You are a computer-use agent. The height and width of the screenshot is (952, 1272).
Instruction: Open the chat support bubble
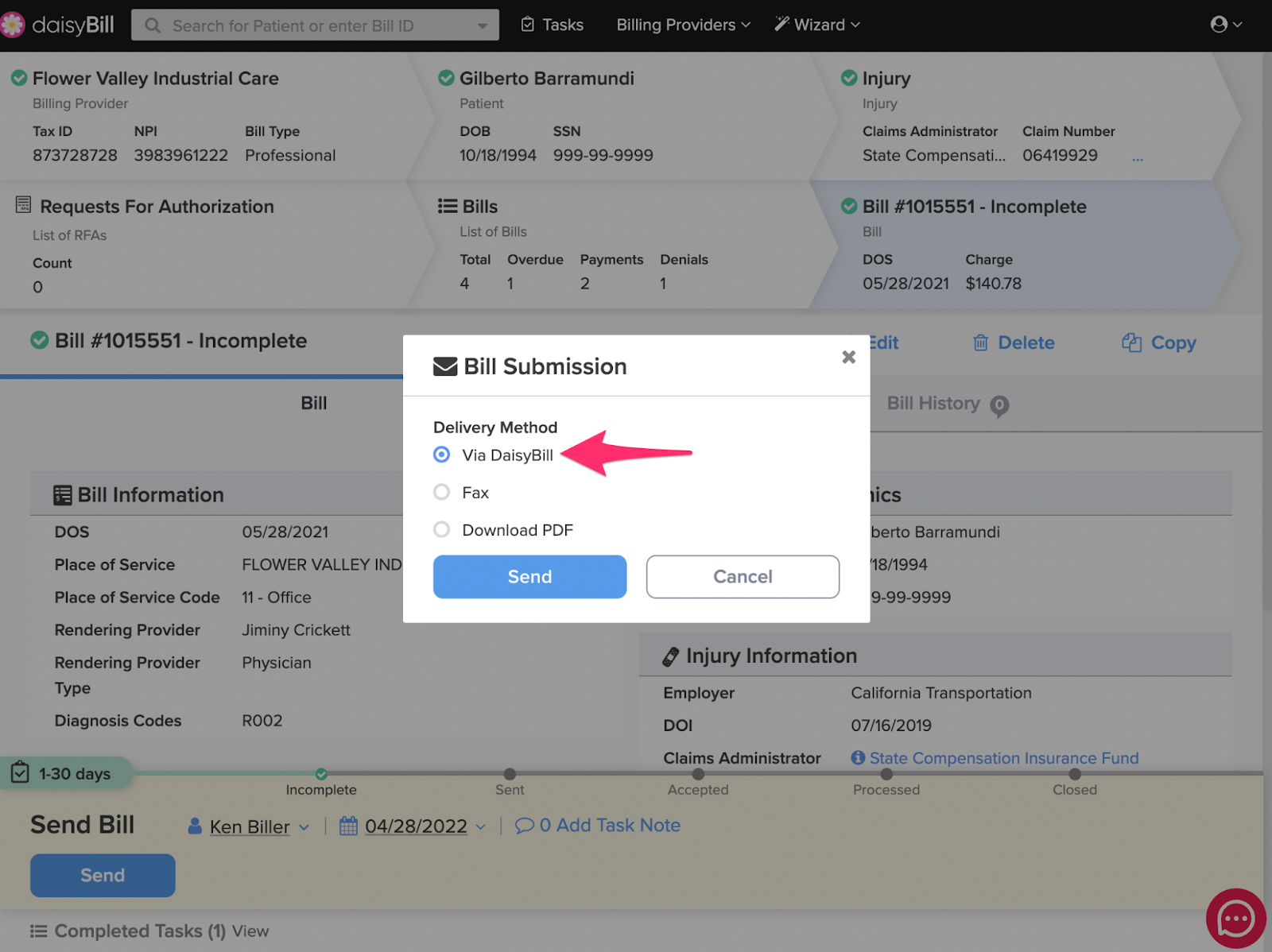pyautogui.click(x=1236, y=919)
